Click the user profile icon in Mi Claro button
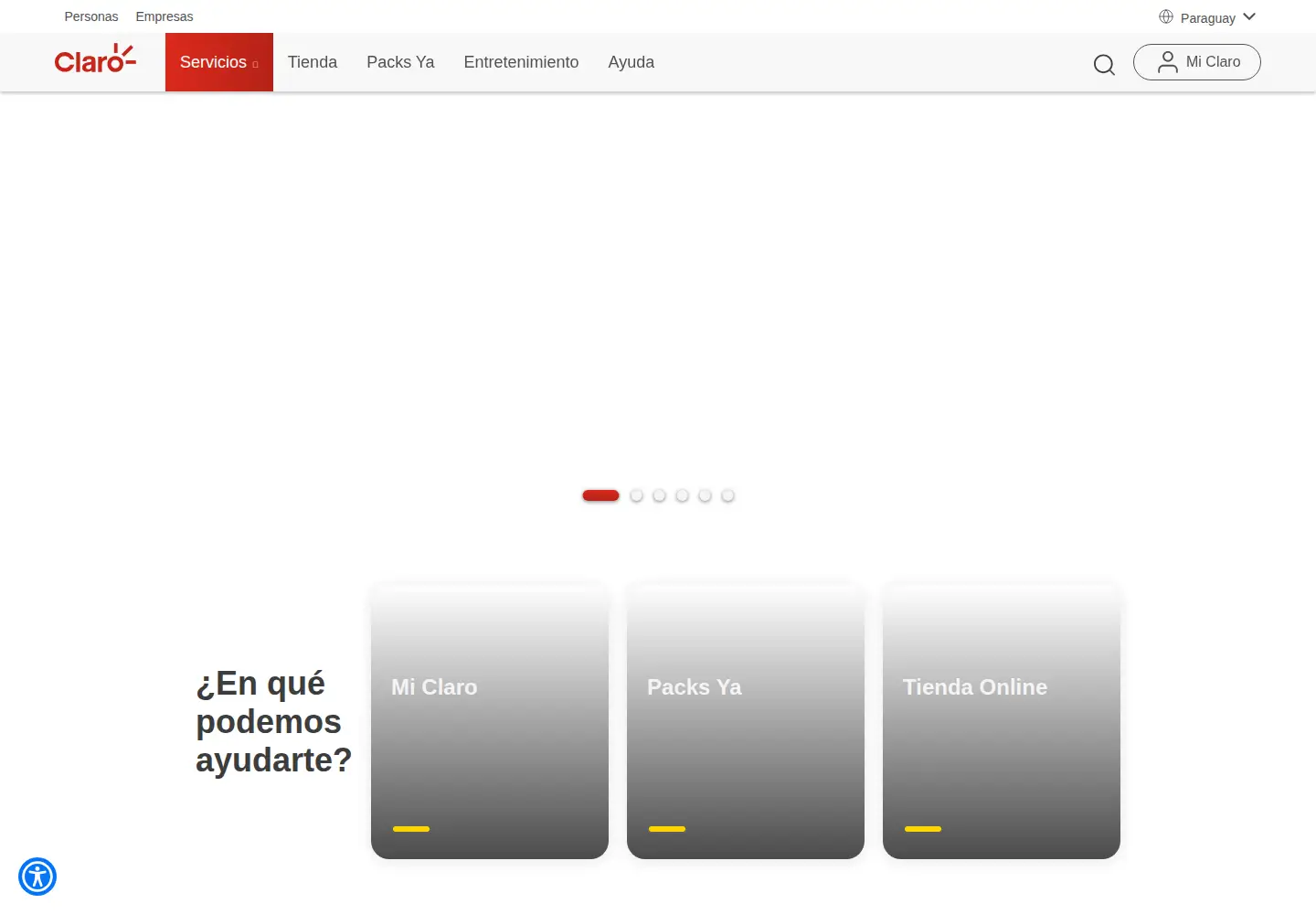Image resolution: width=1316 pixels, height=914 pixels. 1167,62
